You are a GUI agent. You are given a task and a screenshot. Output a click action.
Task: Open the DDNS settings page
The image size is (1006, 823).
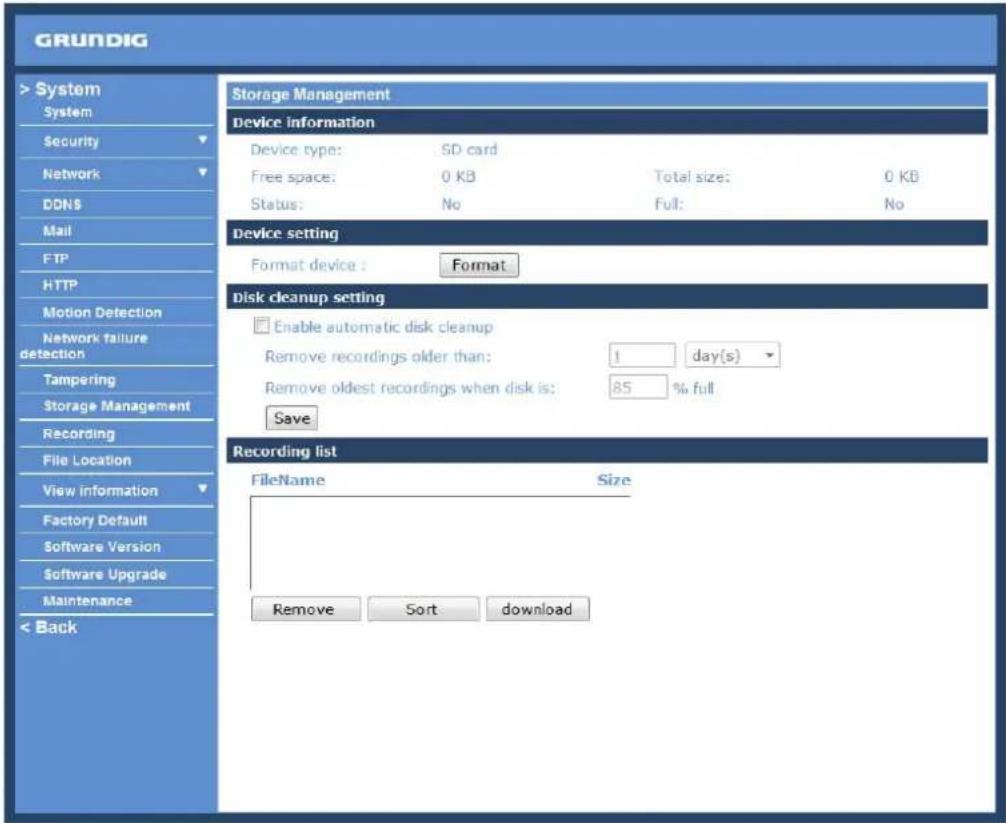[62, 205]
